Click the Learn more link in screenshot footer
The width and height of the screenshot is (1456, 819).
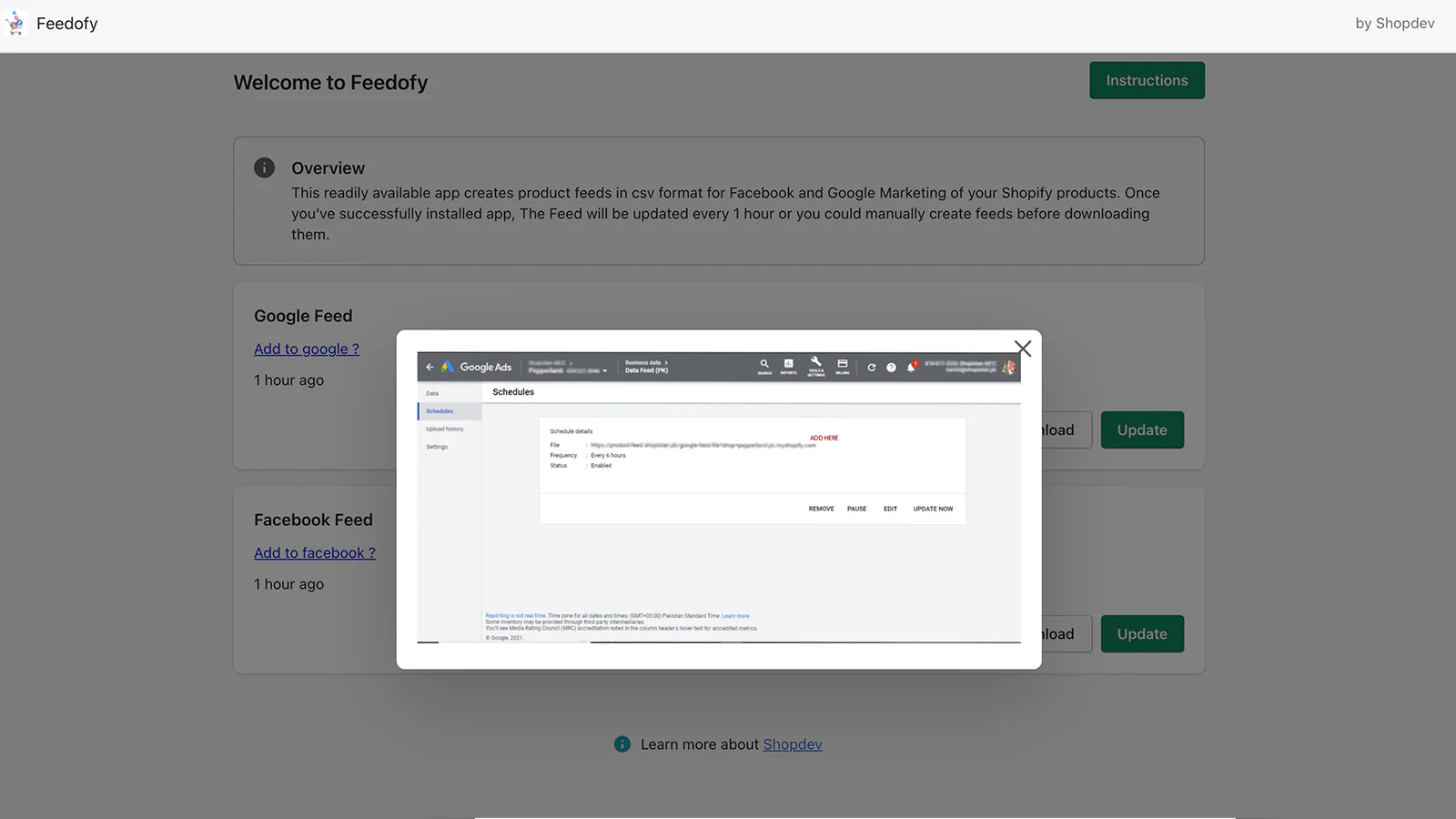[735, 616]
